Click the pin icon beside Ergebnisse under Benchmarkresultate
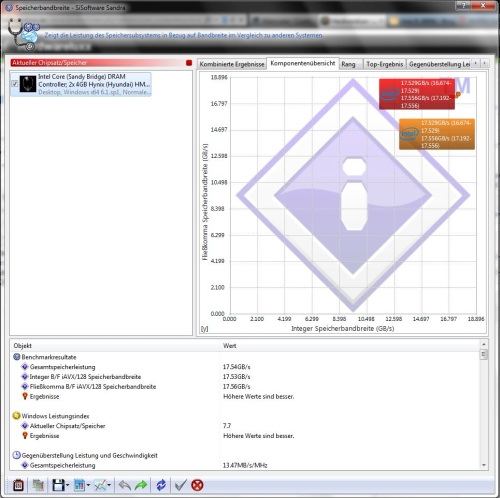The image size is (500, 498). point(25,396)
